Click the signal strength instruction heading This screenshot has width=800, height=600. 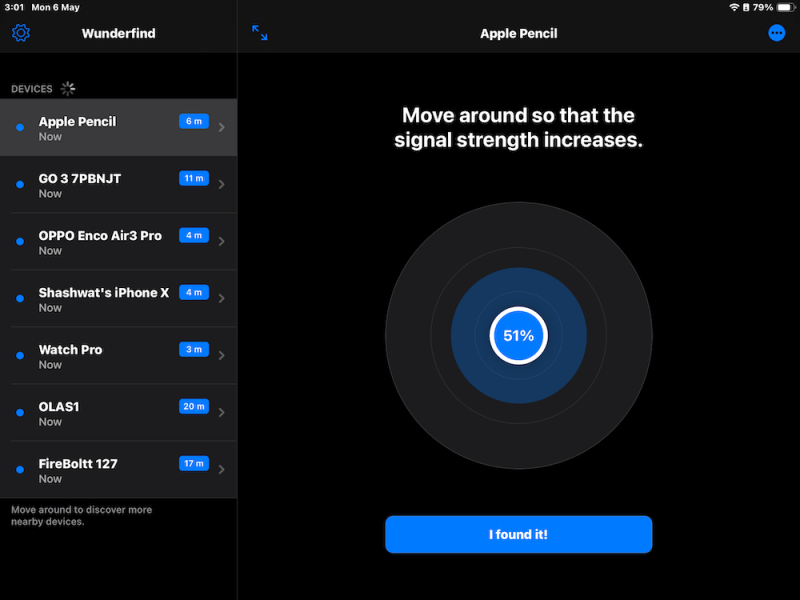coord(518,128)
